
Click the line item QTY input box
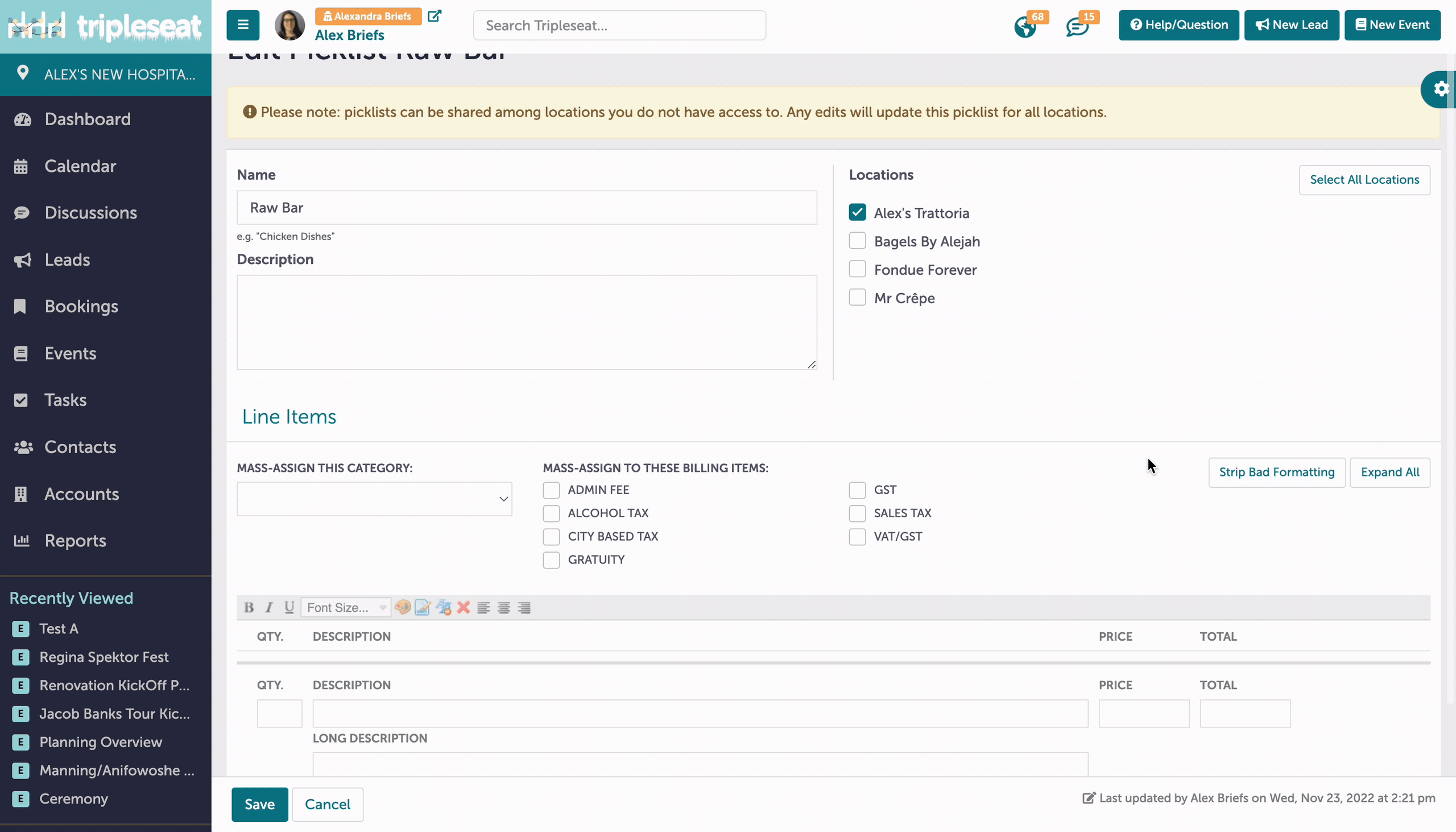pyautogui.click(x=279, y=714)
